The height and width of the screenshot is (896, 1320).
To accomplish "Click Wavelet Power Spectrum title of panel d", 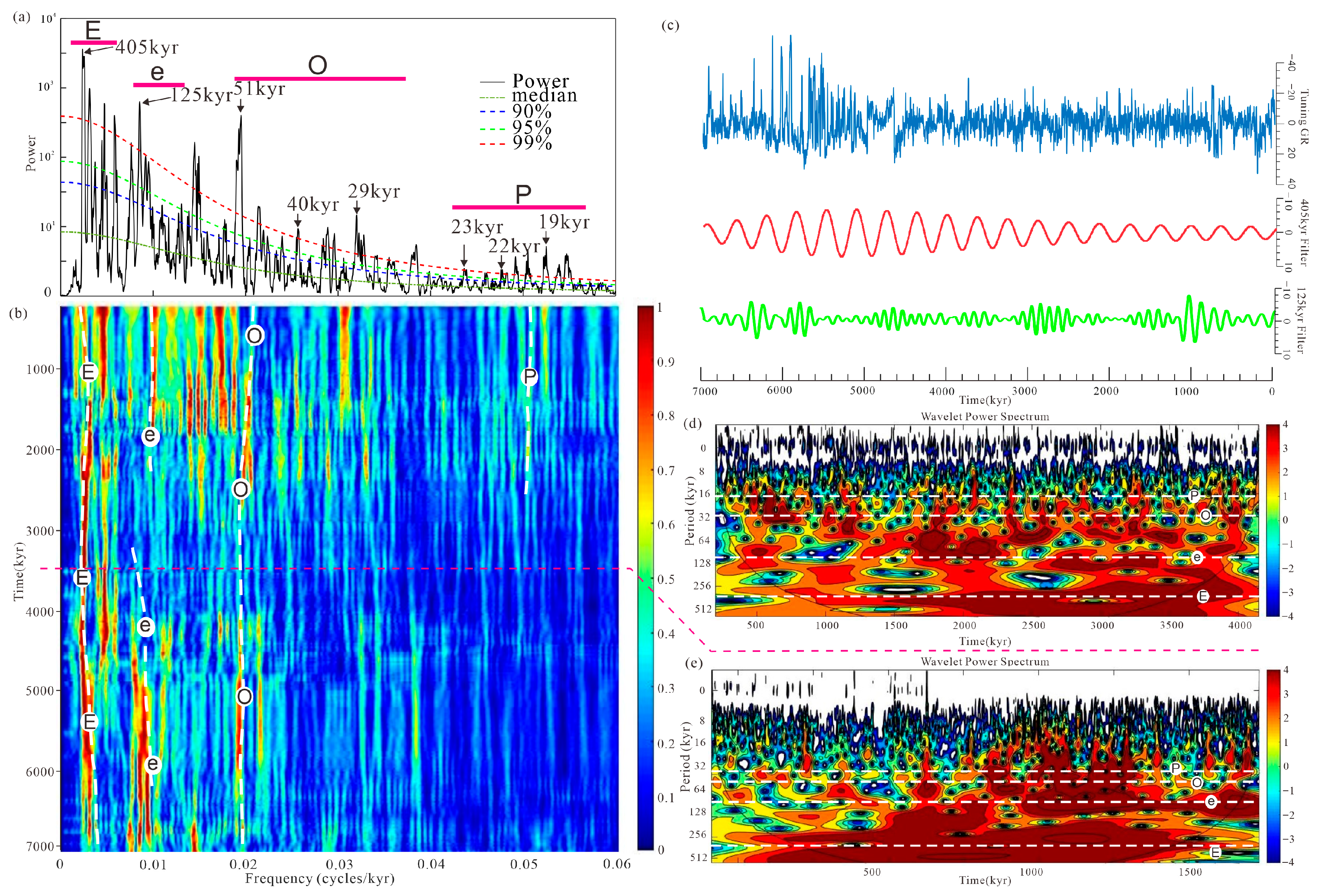I will pyautogui.click(x=984, y=417).
